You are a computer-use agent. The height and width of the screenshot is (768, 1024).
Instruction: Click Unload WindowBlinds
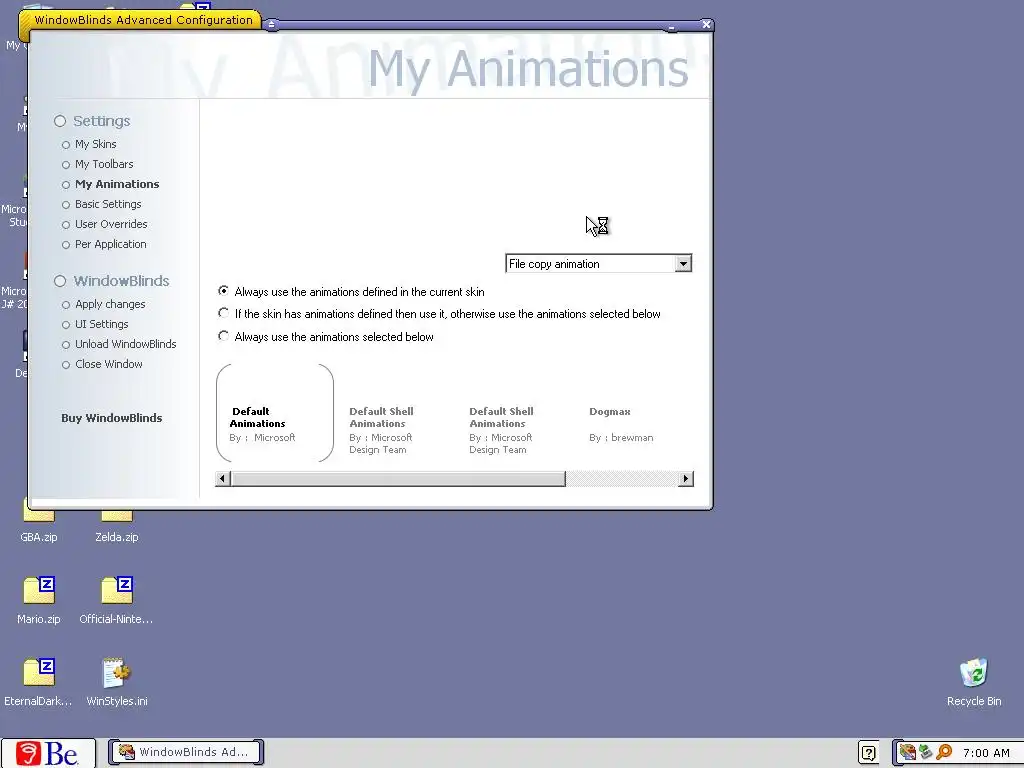pos(125,344)
